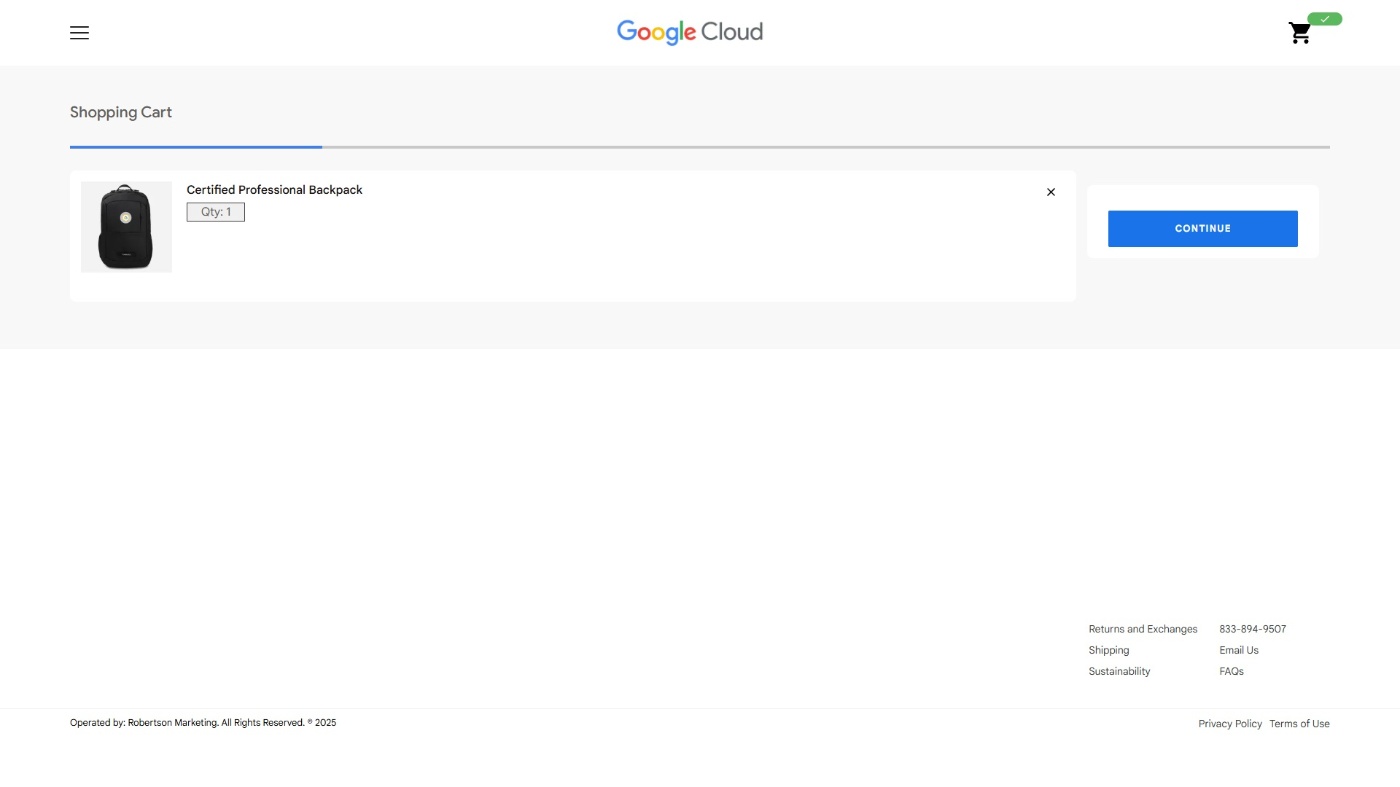Call the 833-894-9507 phone link

pyautogui.click(x=1252, y=629)
